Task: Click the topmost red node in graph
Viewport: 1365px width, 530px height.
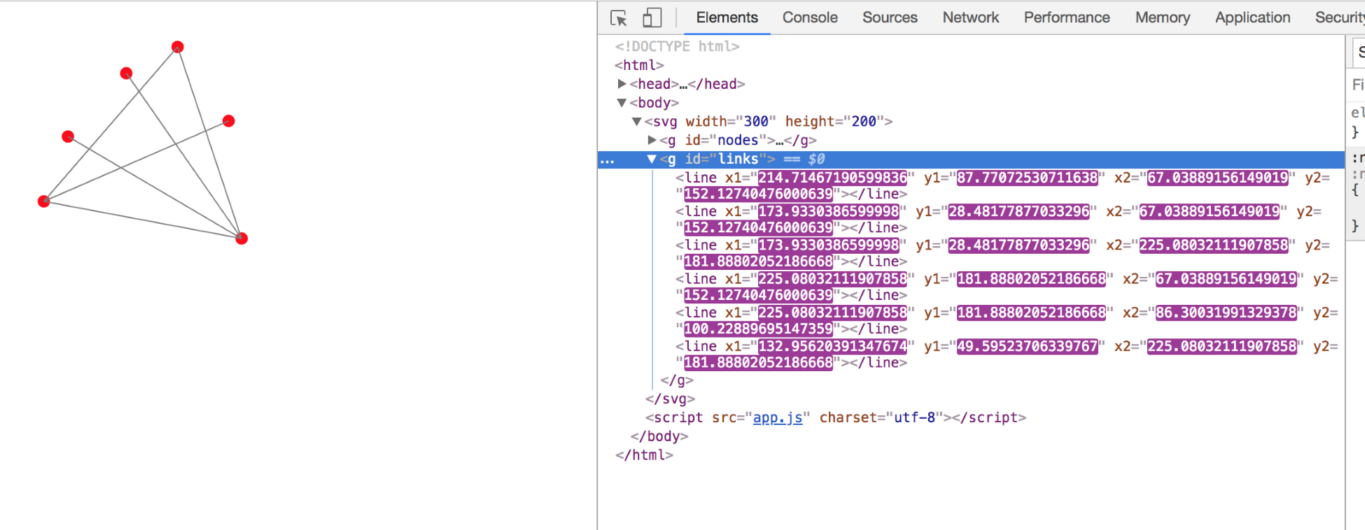Action: click(x=177, y=47)
